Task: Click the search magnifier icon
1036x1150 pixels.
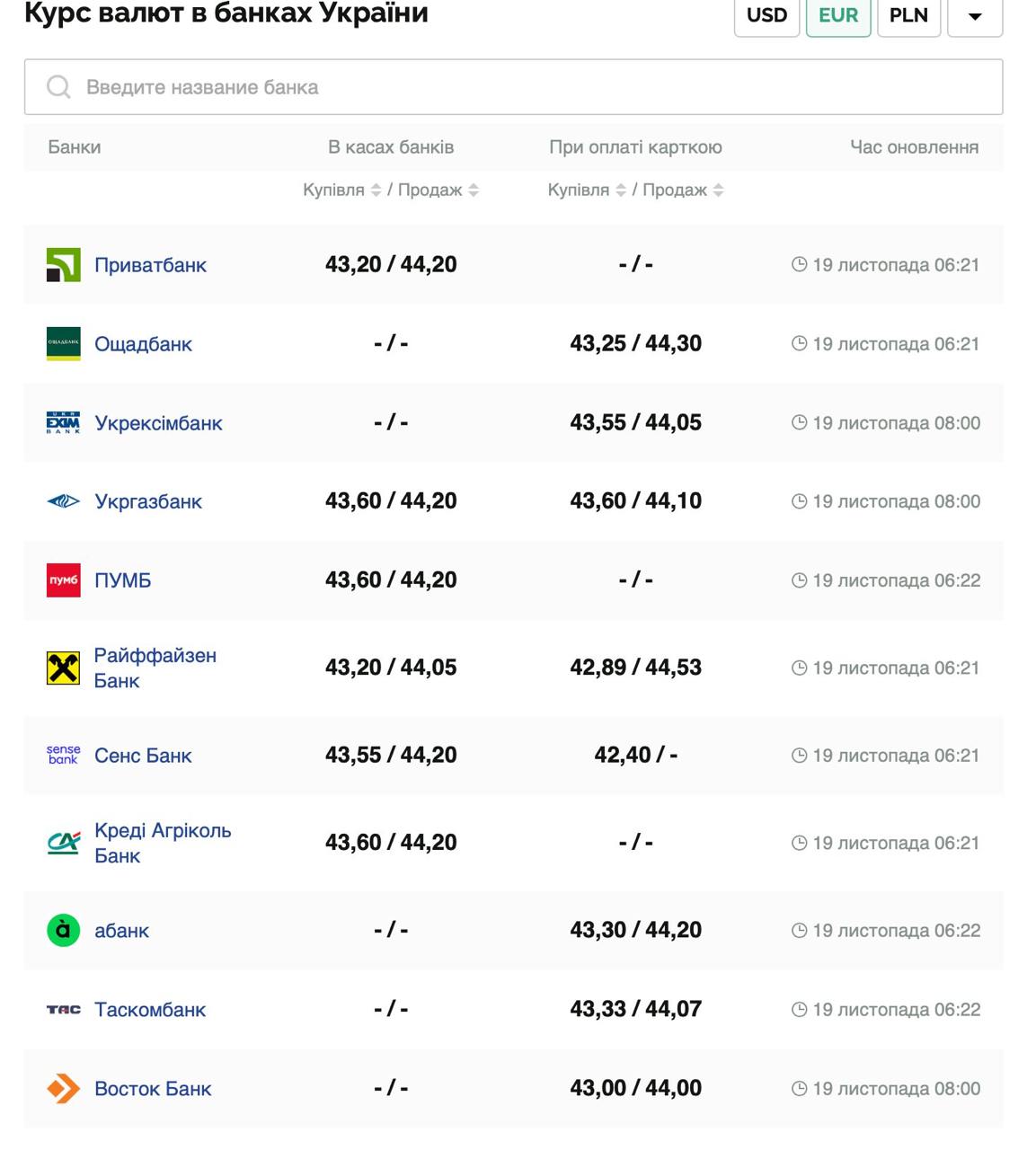Action: point(58,87)
